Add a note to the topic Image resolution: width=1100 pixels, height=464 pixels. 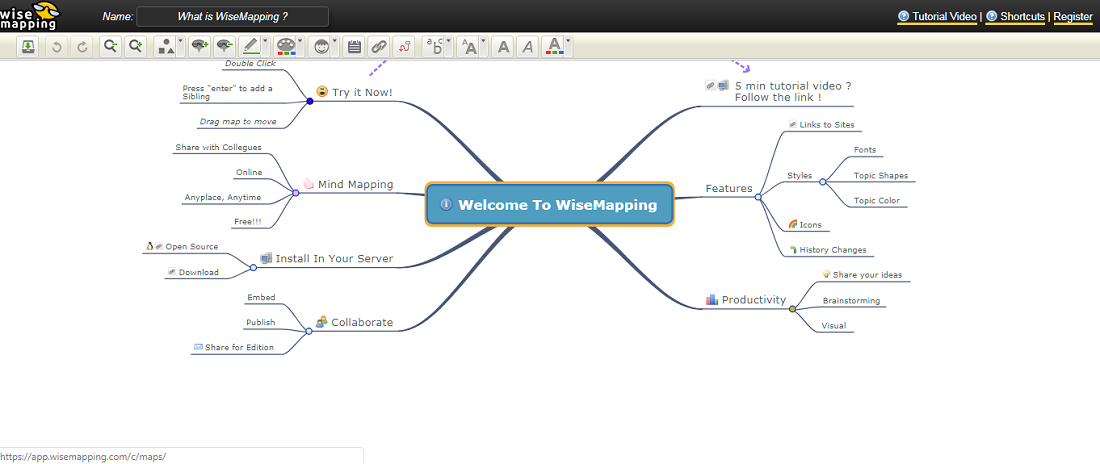[x=354, y=47]
